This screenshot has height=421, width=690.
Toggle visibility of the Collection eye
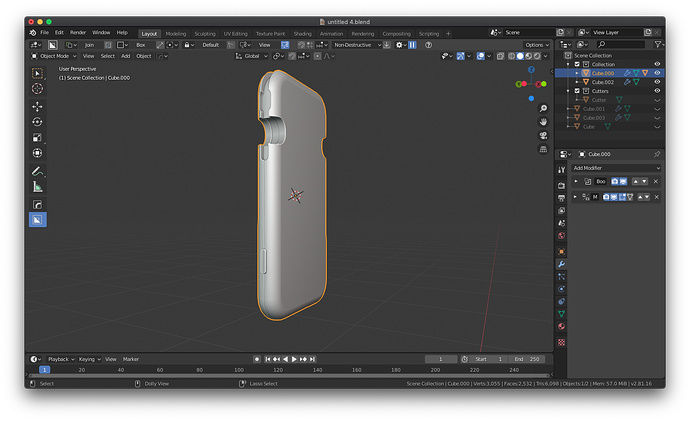pyautogui.click(x=657, y=64)
